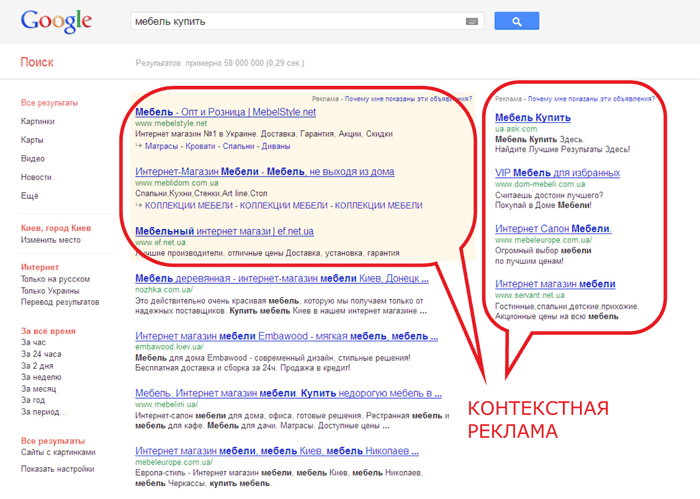Filter results 'За час'

(33, 342)
